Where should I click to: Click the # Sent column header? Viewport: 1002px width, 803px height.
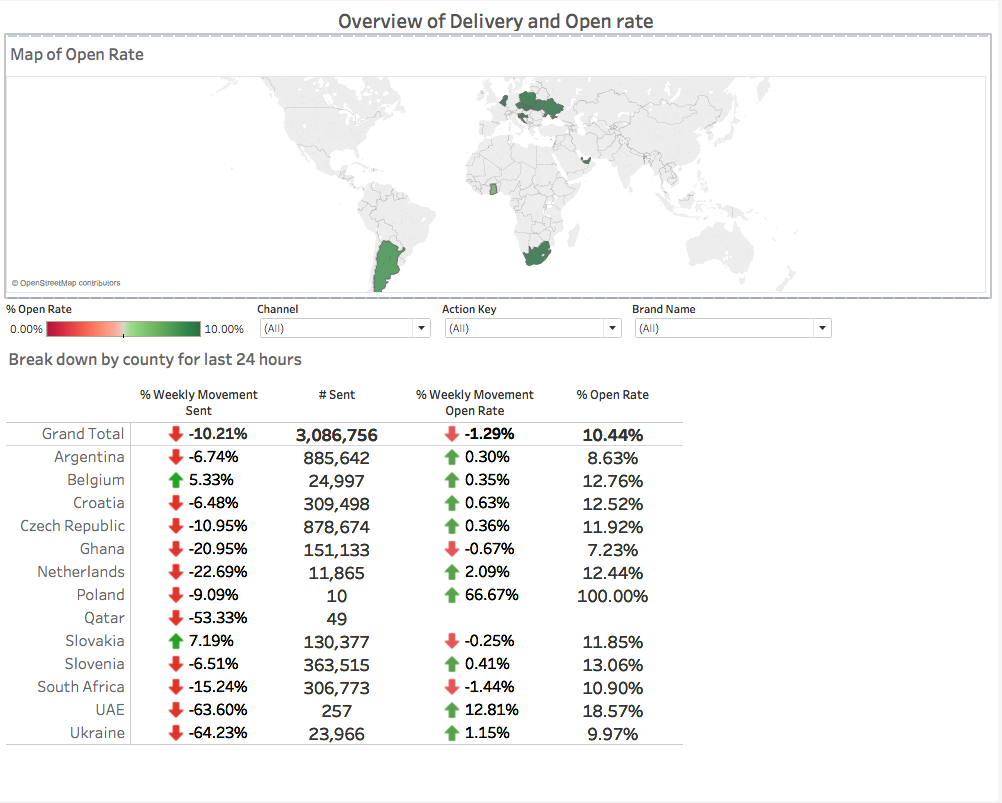337,394
